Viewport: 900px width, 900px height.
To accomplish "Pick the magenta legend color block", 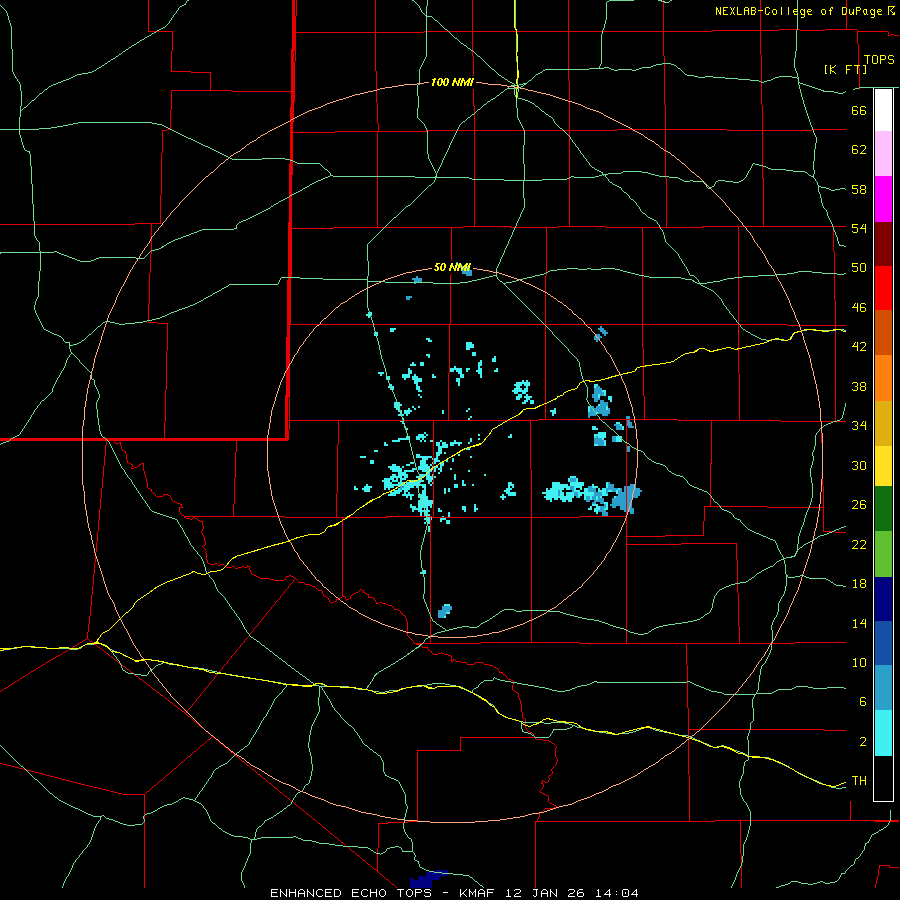I will 883,199.
